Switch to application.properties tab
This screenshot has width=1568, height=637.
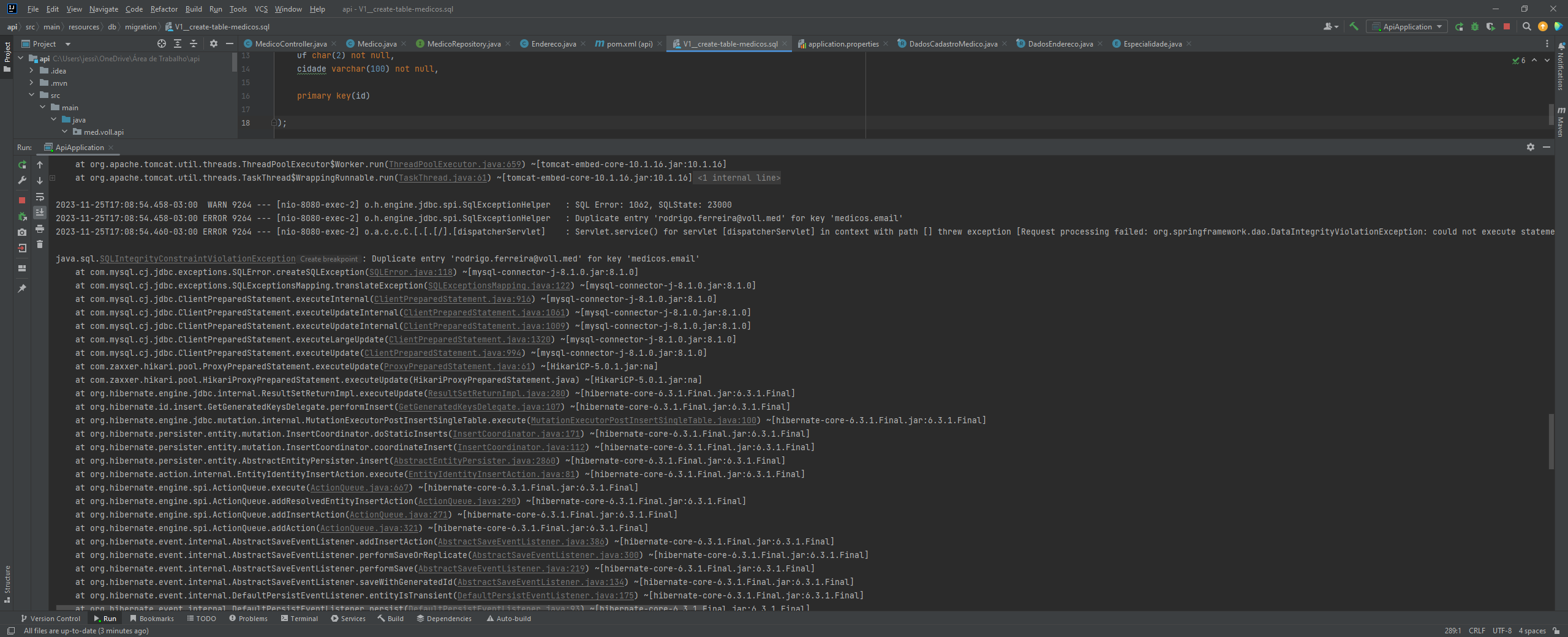pos(843,44)
